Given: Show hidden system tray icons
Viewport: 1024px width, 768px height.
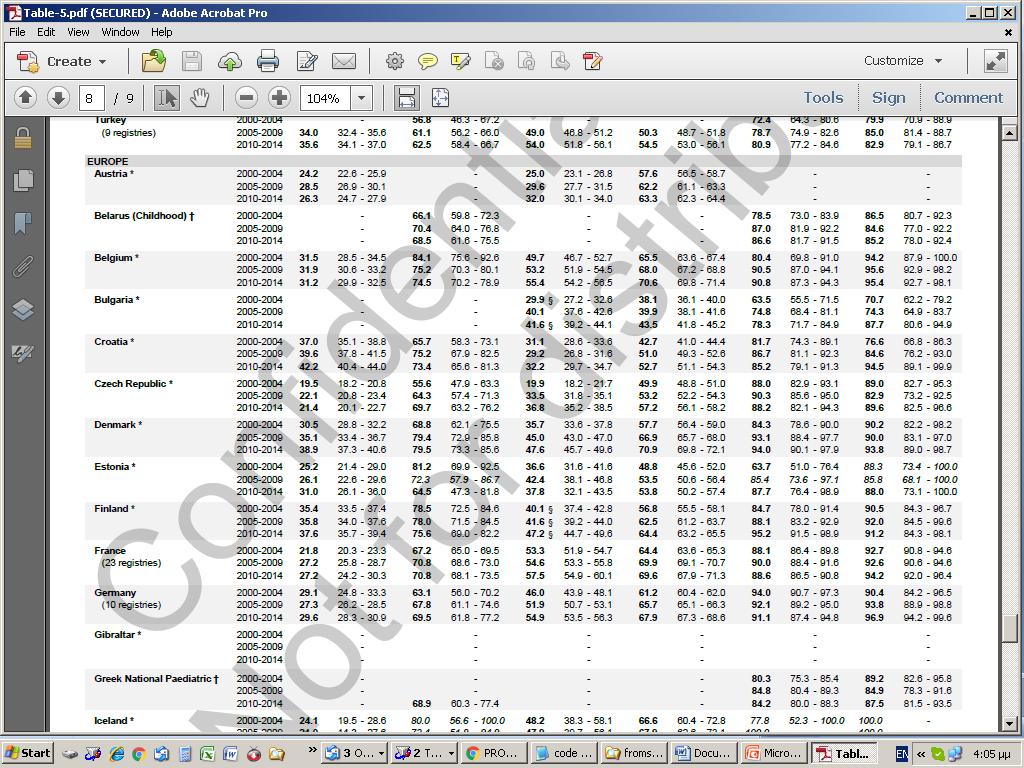Looking at the screenshot, I should coord(921,754).
